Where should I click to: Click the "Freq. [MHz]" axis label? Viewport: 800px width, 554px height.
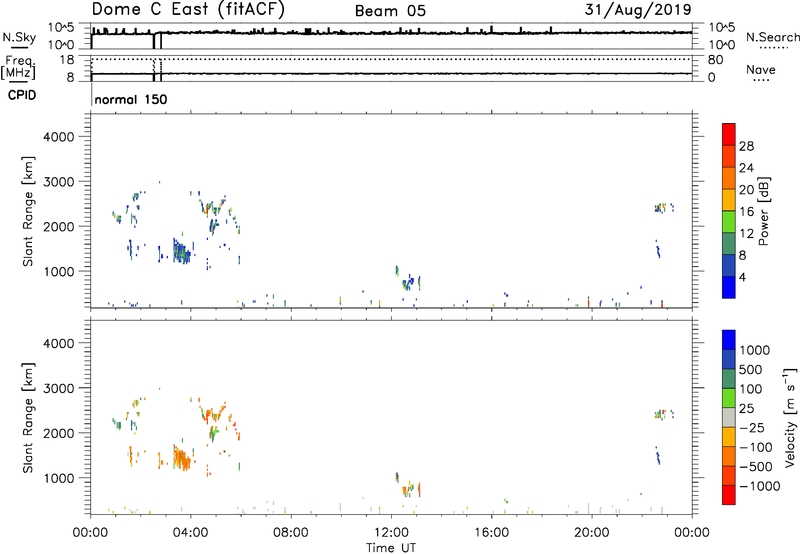(x=19, y=67)
